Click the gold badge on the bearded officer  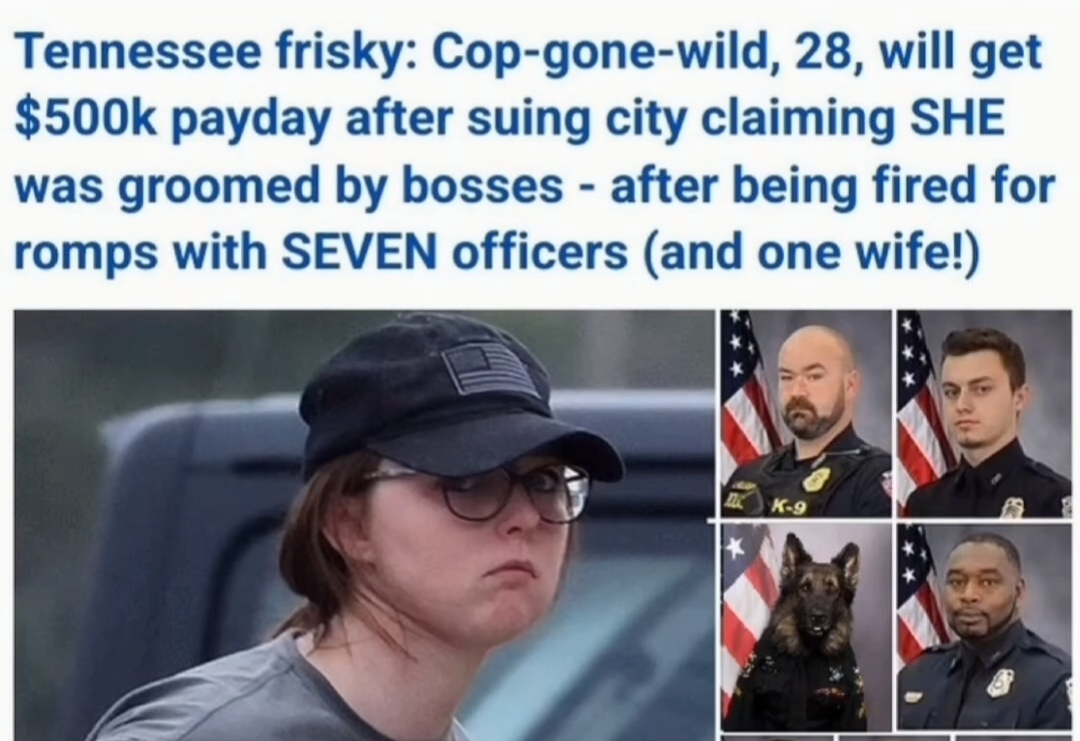pyautogui.click(x=816, y=479)
